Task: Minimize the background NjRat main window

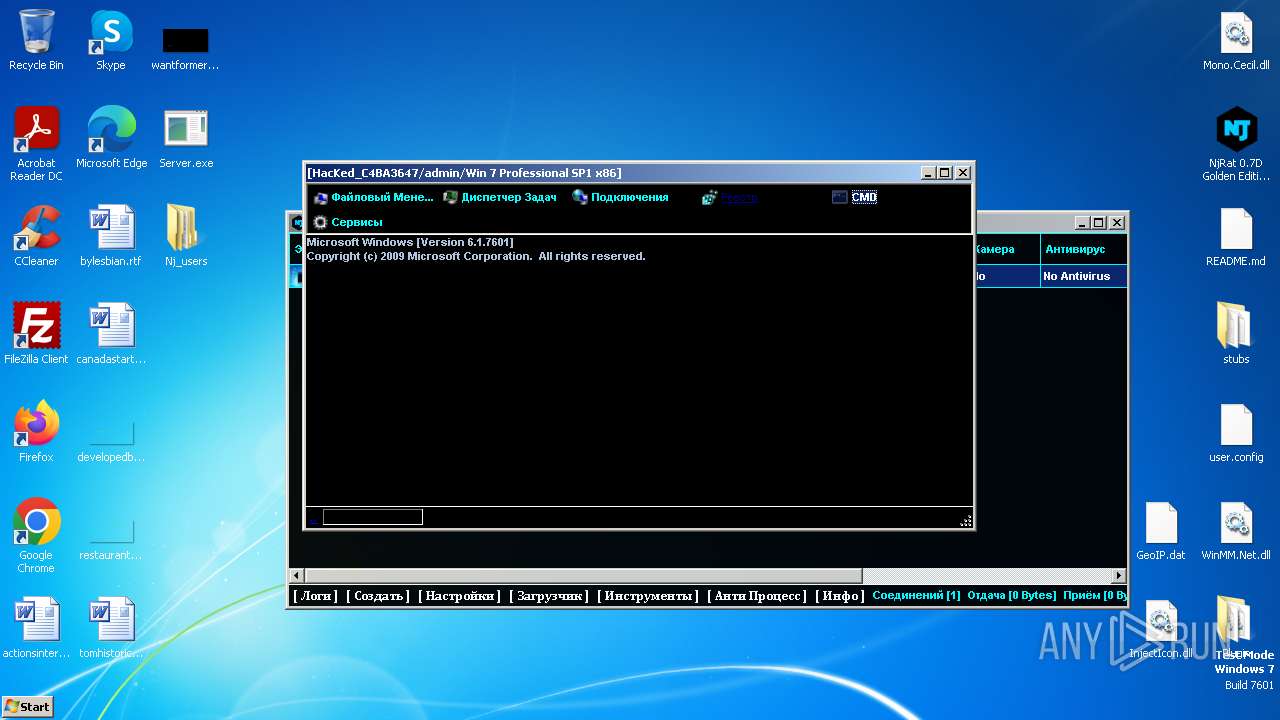Action: (x=1081, y=223)
